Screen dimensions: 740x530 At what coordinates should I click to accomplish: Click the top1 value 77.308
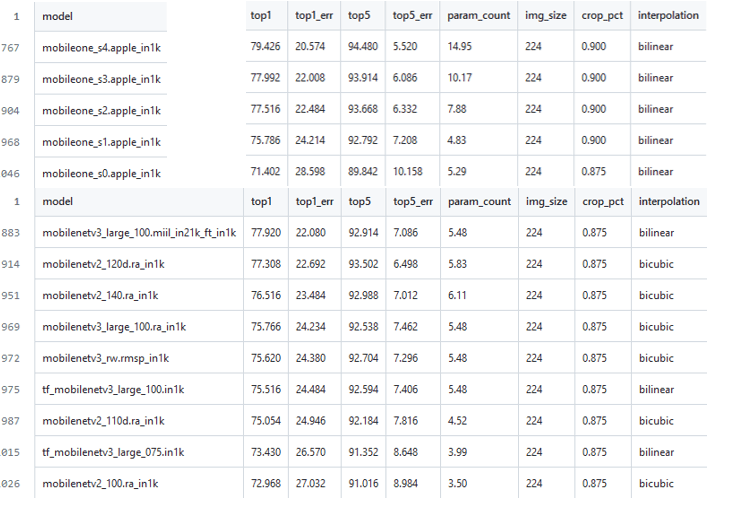pyautogui.click(x=266, y=264)
